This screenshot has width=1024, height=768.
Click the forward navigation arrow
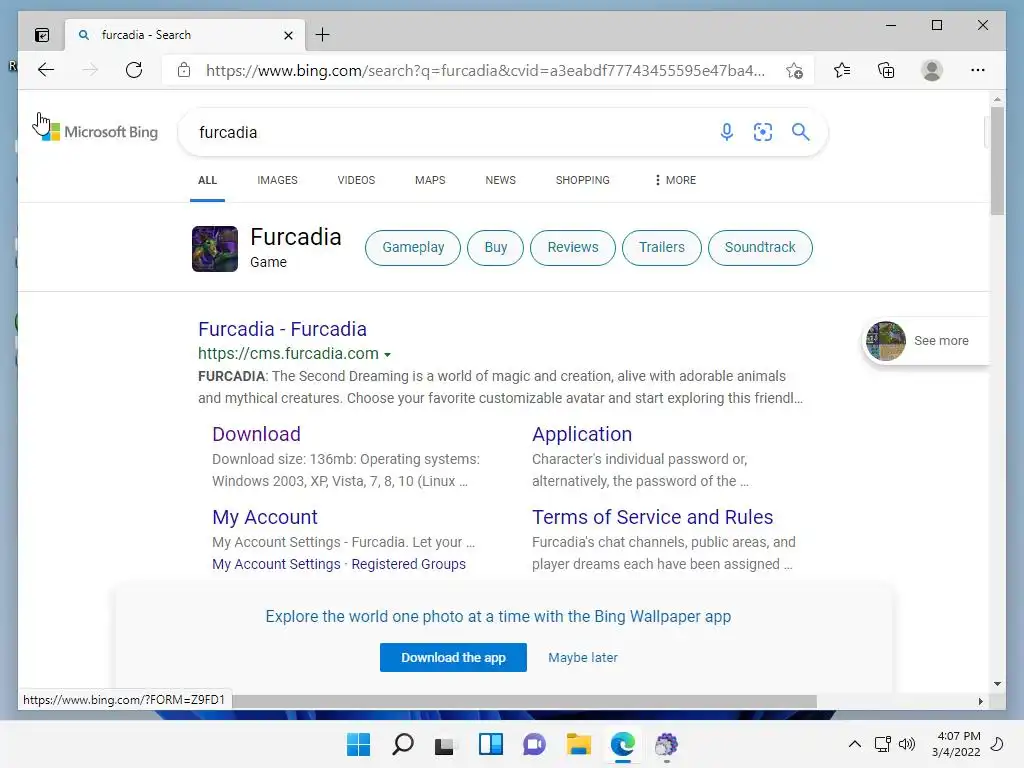pyautogui.click(x=90, y=70)
